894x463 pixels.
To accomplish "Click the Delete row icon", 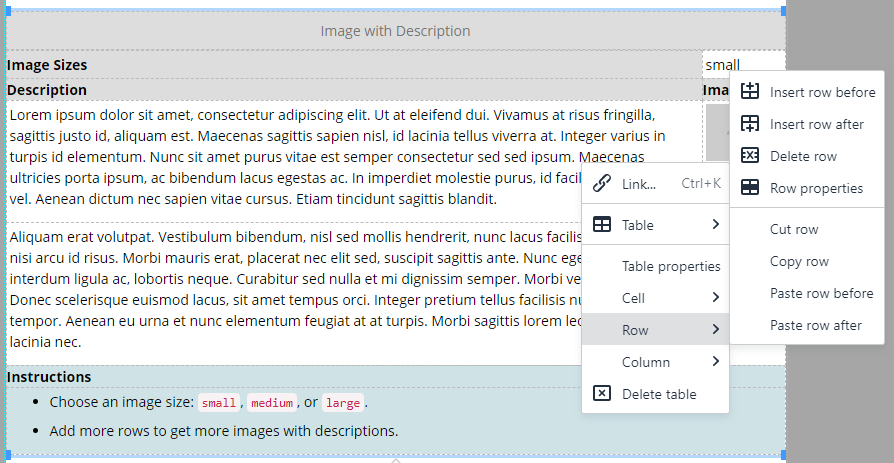I will (x=750, y=156).
